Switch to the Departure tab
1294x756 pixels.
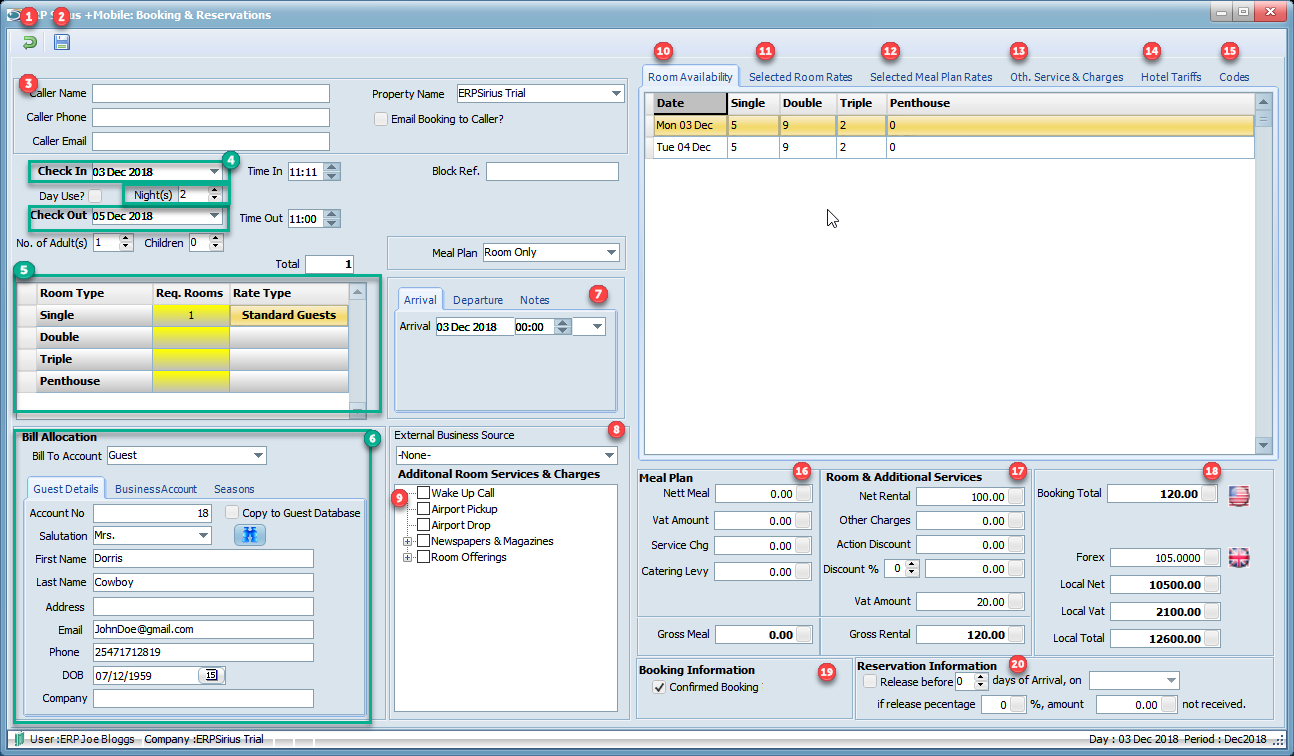[x=478, y=300]
